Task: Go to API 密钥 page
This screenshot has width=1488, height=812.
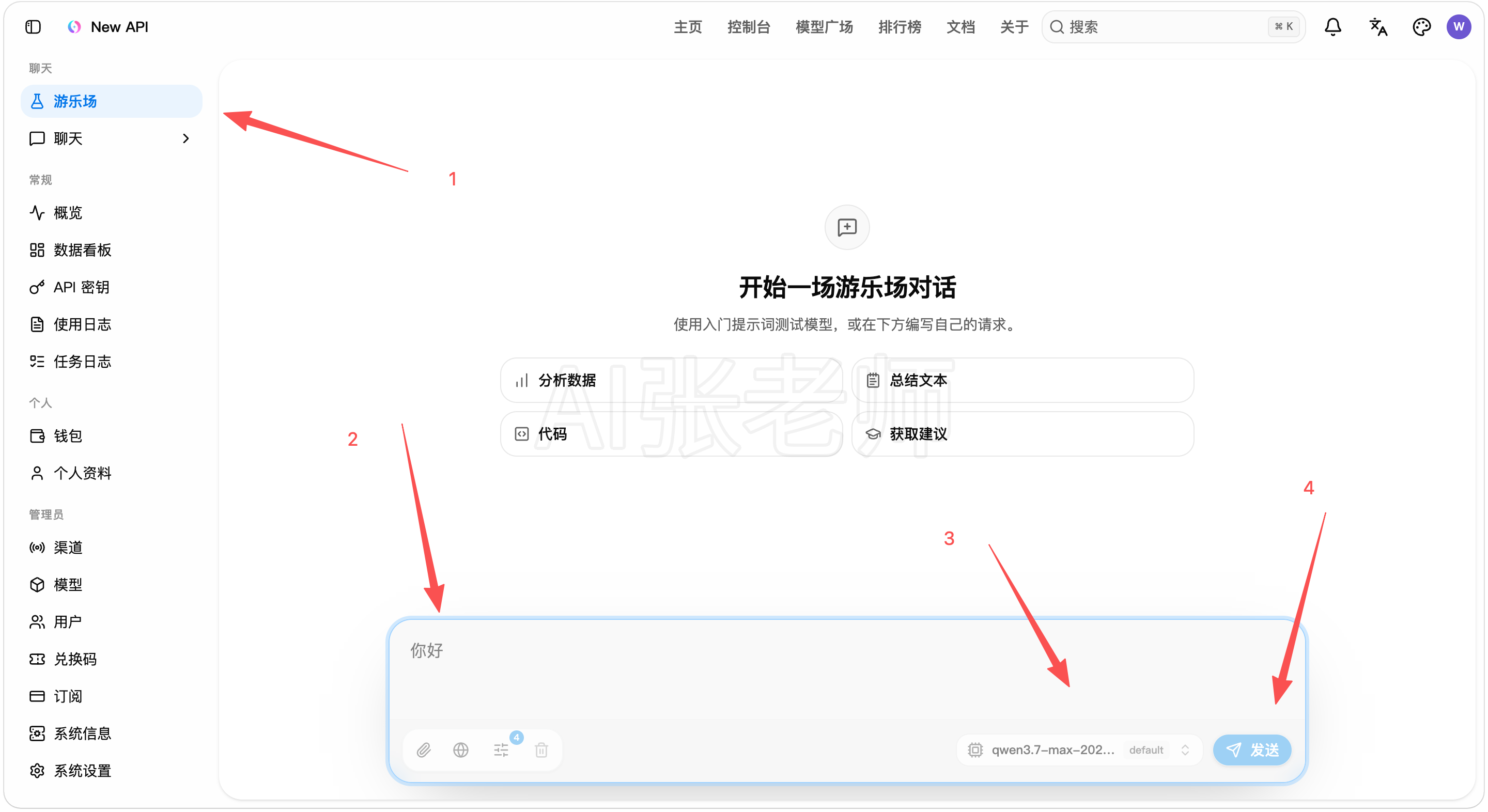Action: coord(112,287)
